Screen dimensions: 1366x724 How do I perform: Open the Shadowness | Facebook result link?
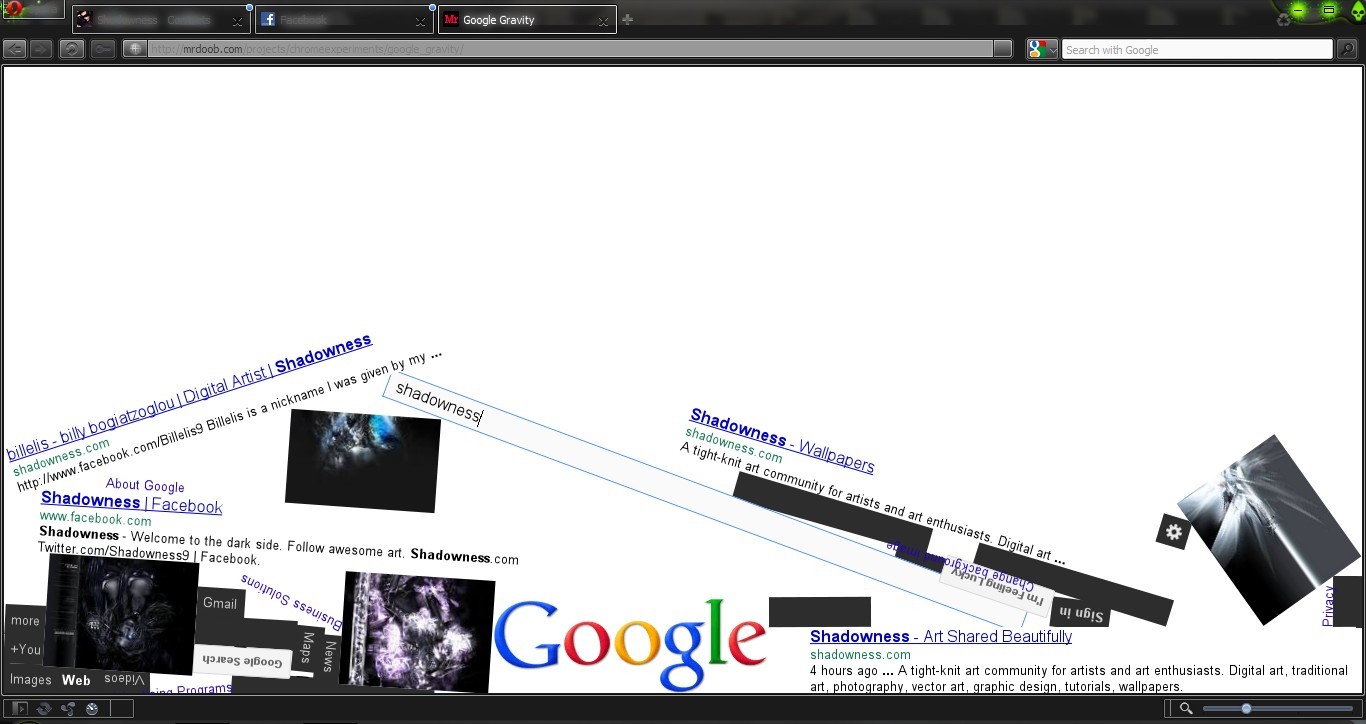(131, 502)
